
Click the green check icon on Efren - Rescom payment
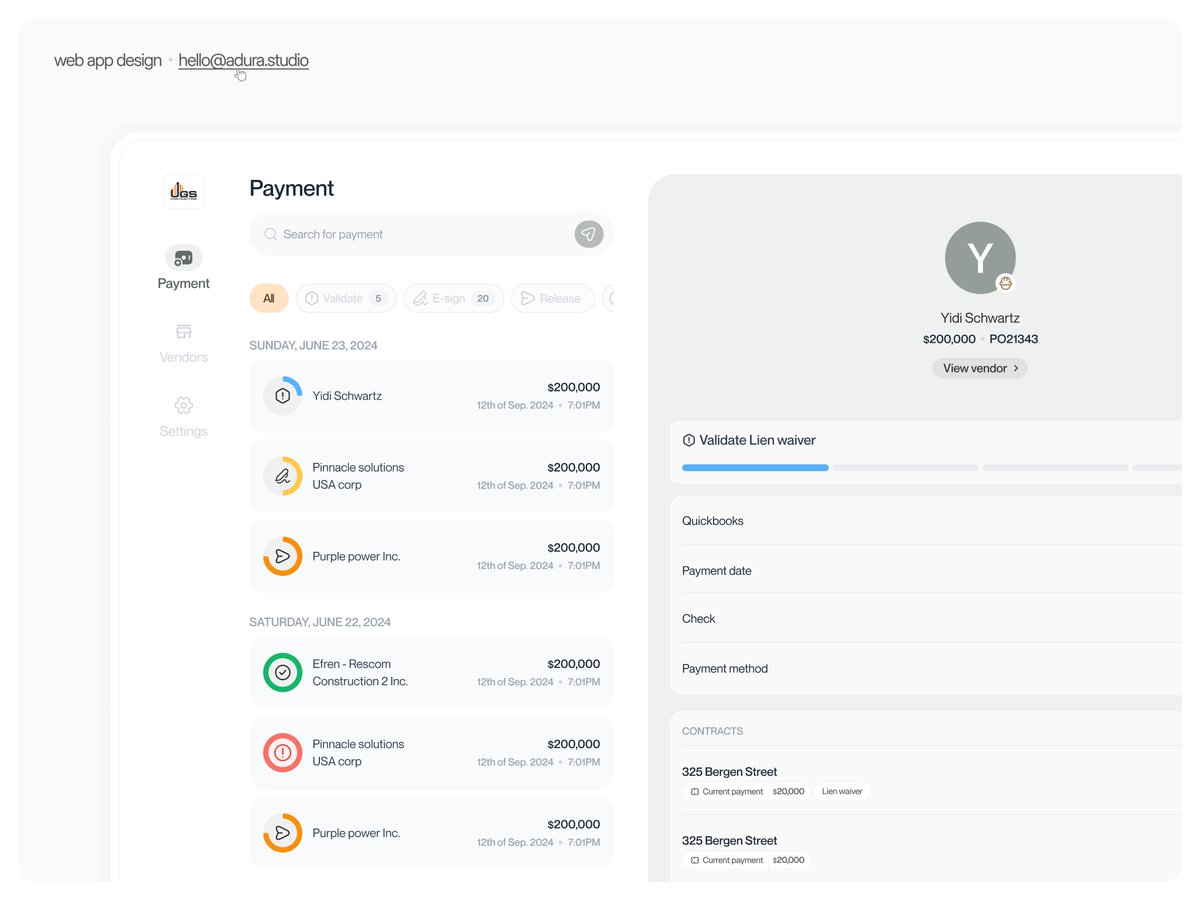(282, 672)
